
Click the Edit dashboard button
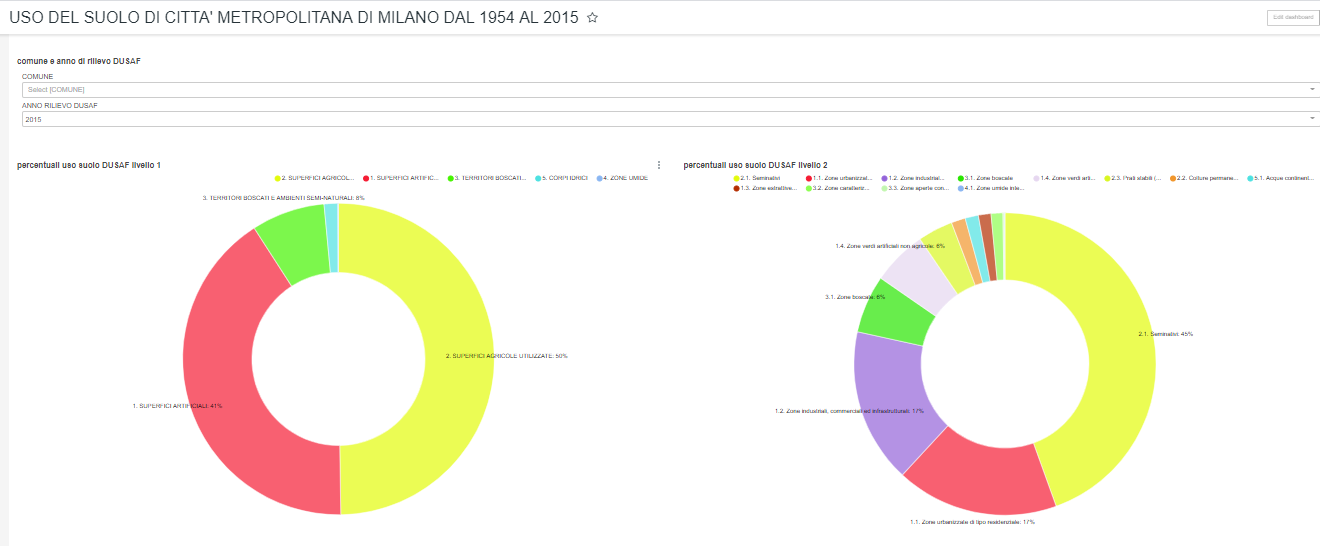[x=1290, y=18]
